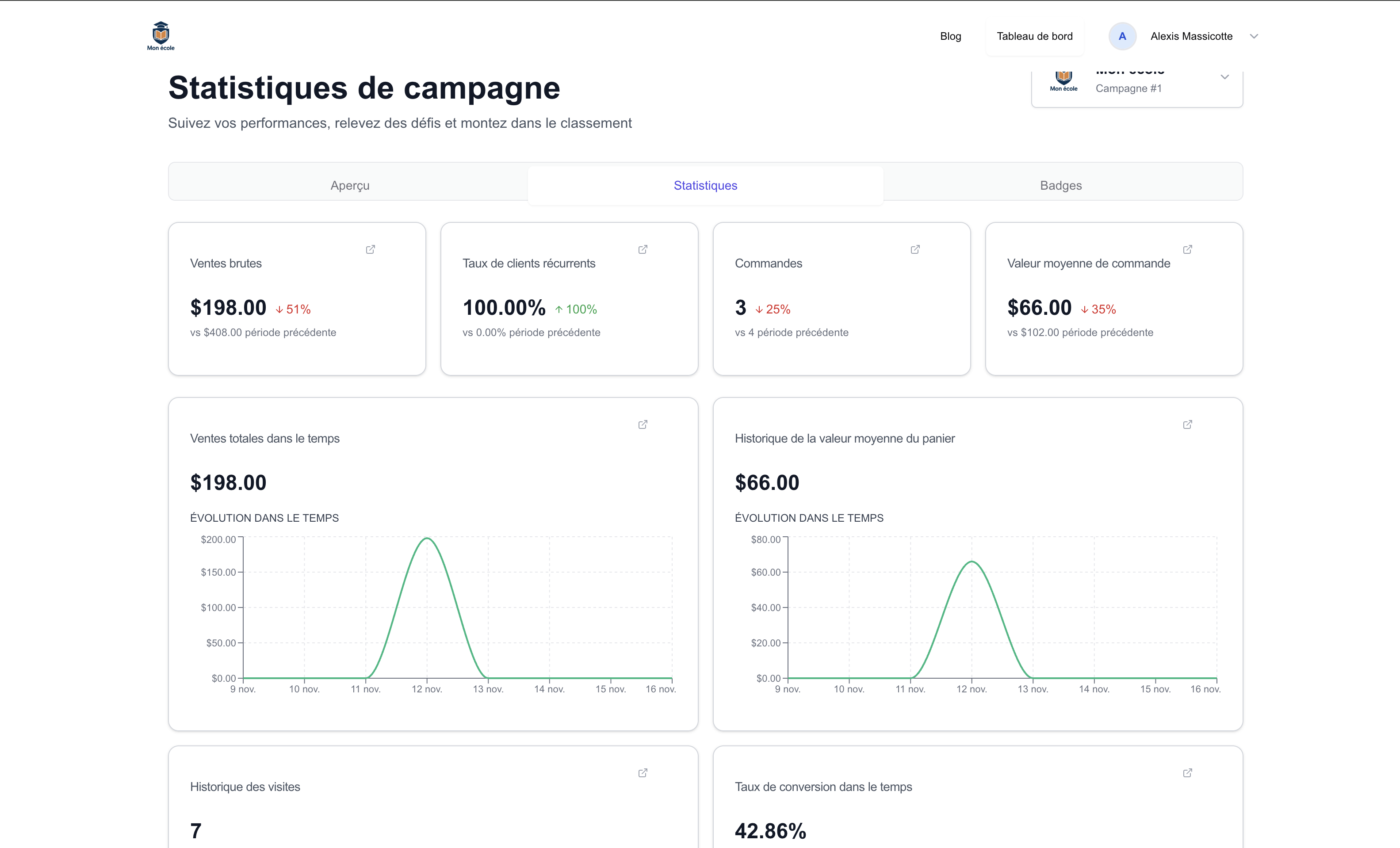Click the green sales curve peak at 12 nov.
Screen dimensions: 1400x848
point(427,538)
